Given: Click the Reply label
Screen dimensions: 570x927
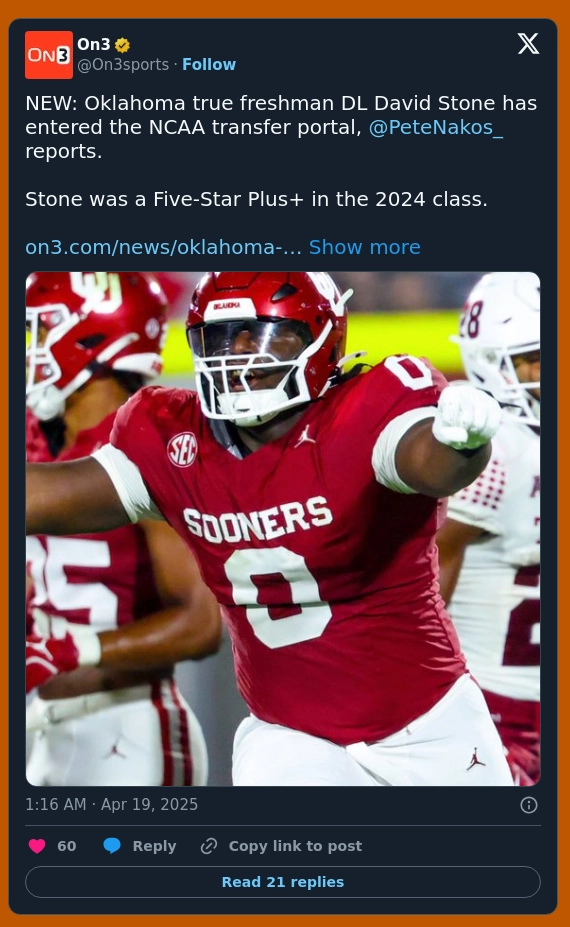Looking at the screenshot, I should pos(154,846).
